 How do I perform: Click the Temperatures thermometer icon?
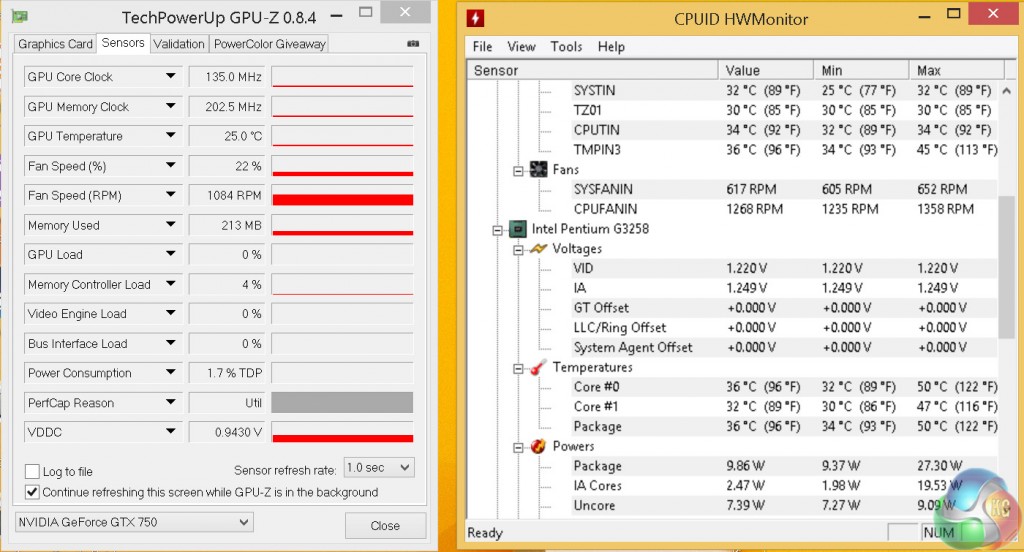[x=538, y=367]
